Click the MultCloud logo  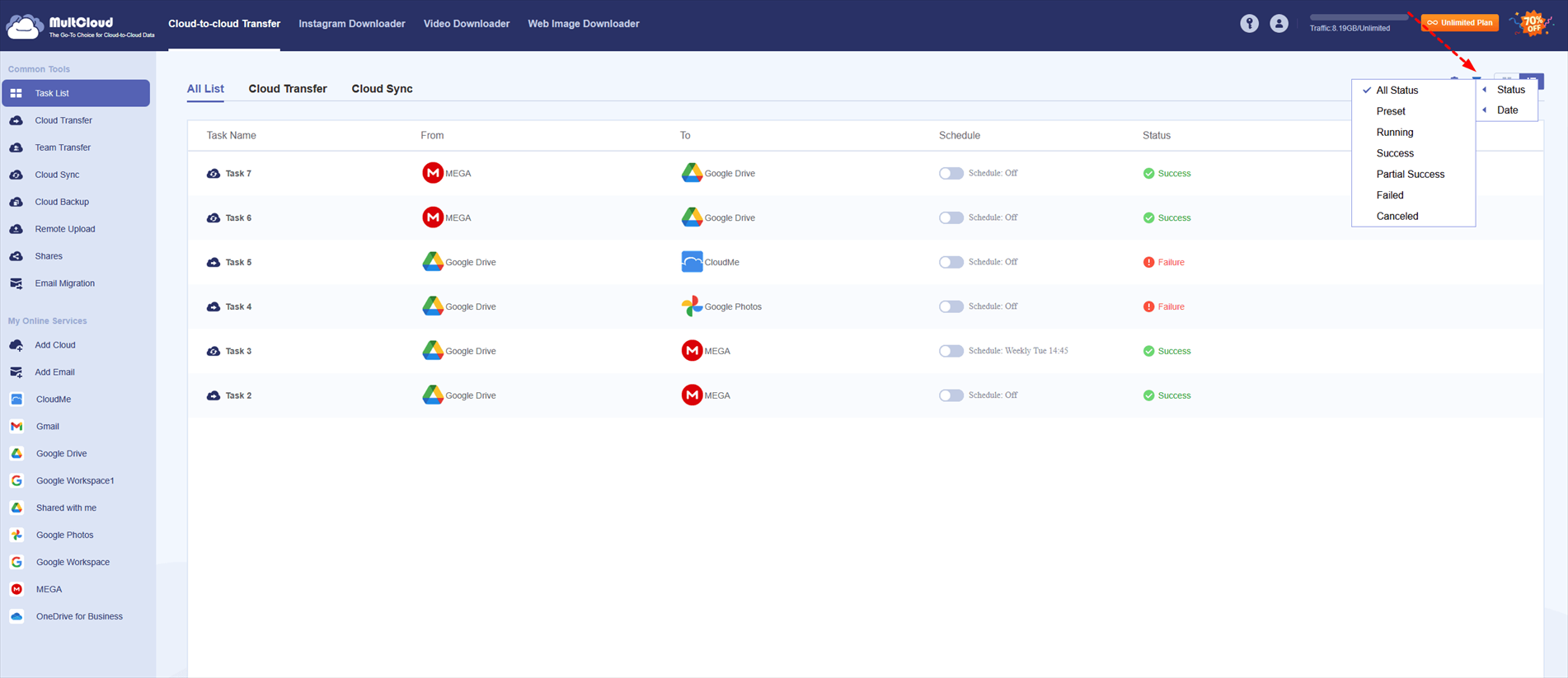80,26
